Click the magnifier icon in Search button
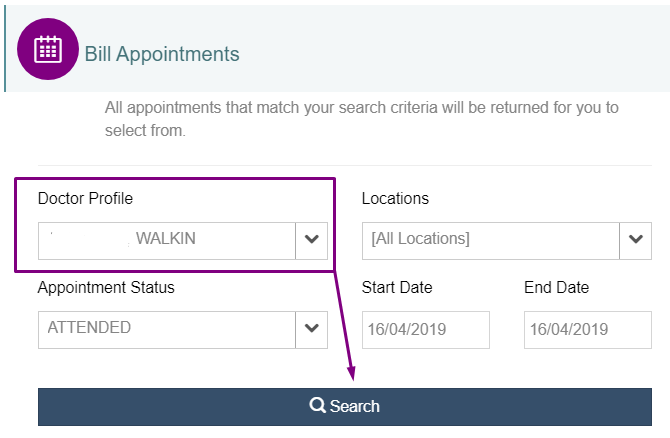The image size is (670, 438). pos(317,406)
